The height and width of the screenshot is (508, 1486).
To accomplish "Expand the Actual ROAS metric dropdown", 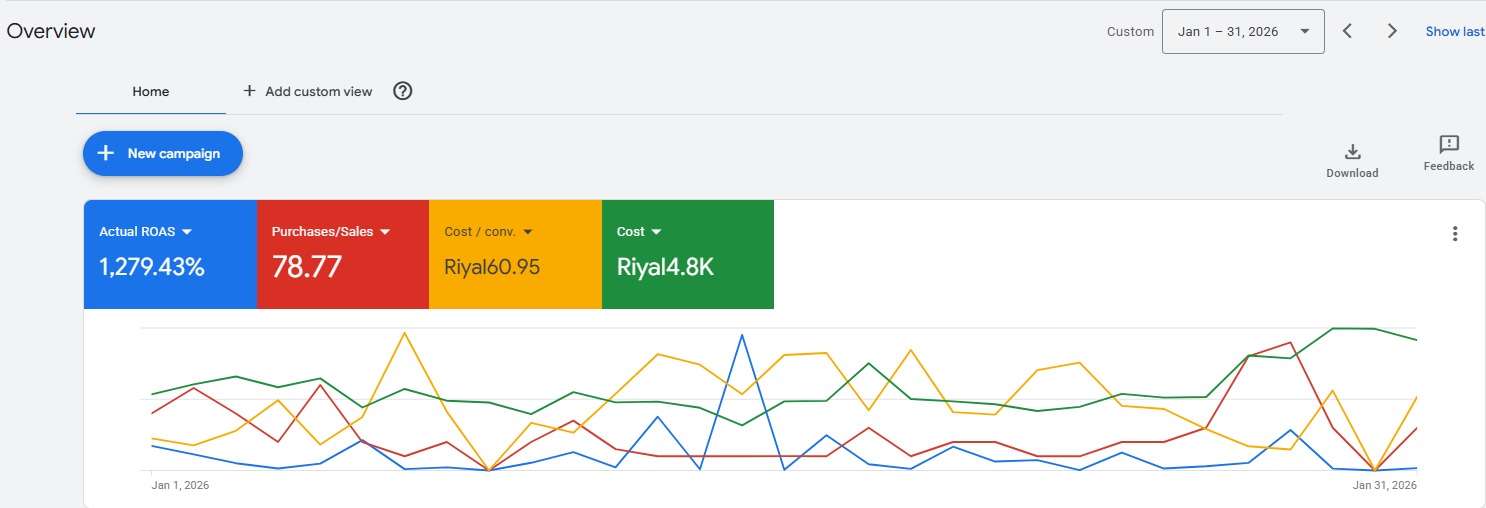I will coord(187,232).
